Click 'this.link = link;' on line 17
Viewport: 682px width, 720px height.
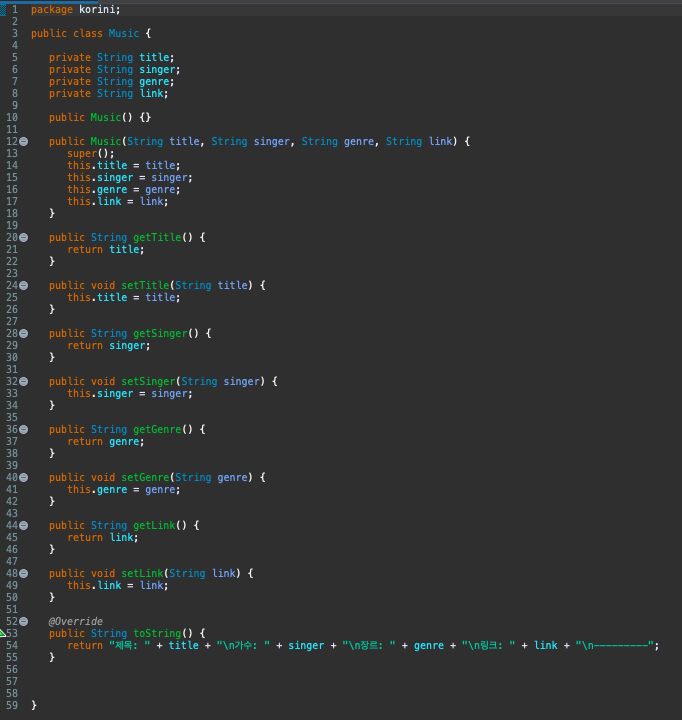coord(118,201)
